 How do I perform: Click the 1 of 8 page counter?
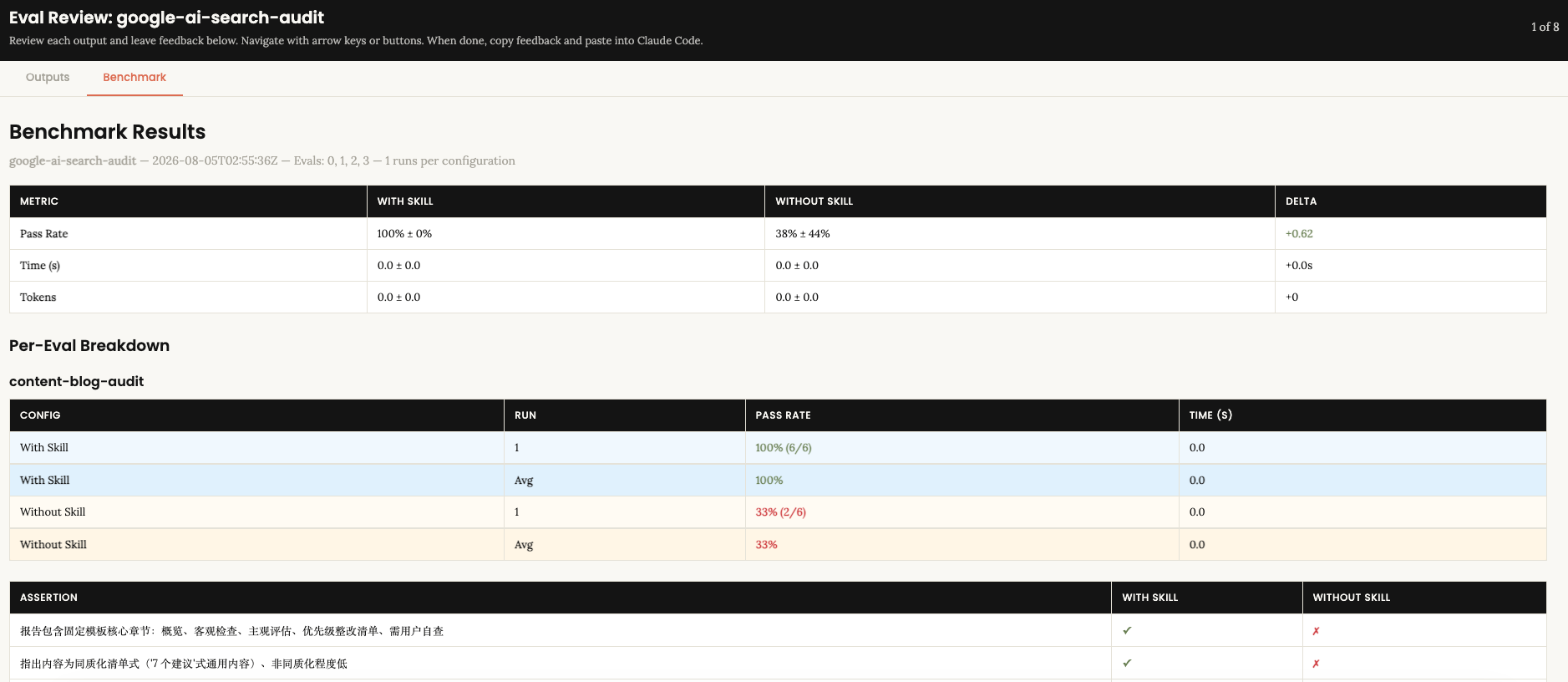pos(1545,27)
